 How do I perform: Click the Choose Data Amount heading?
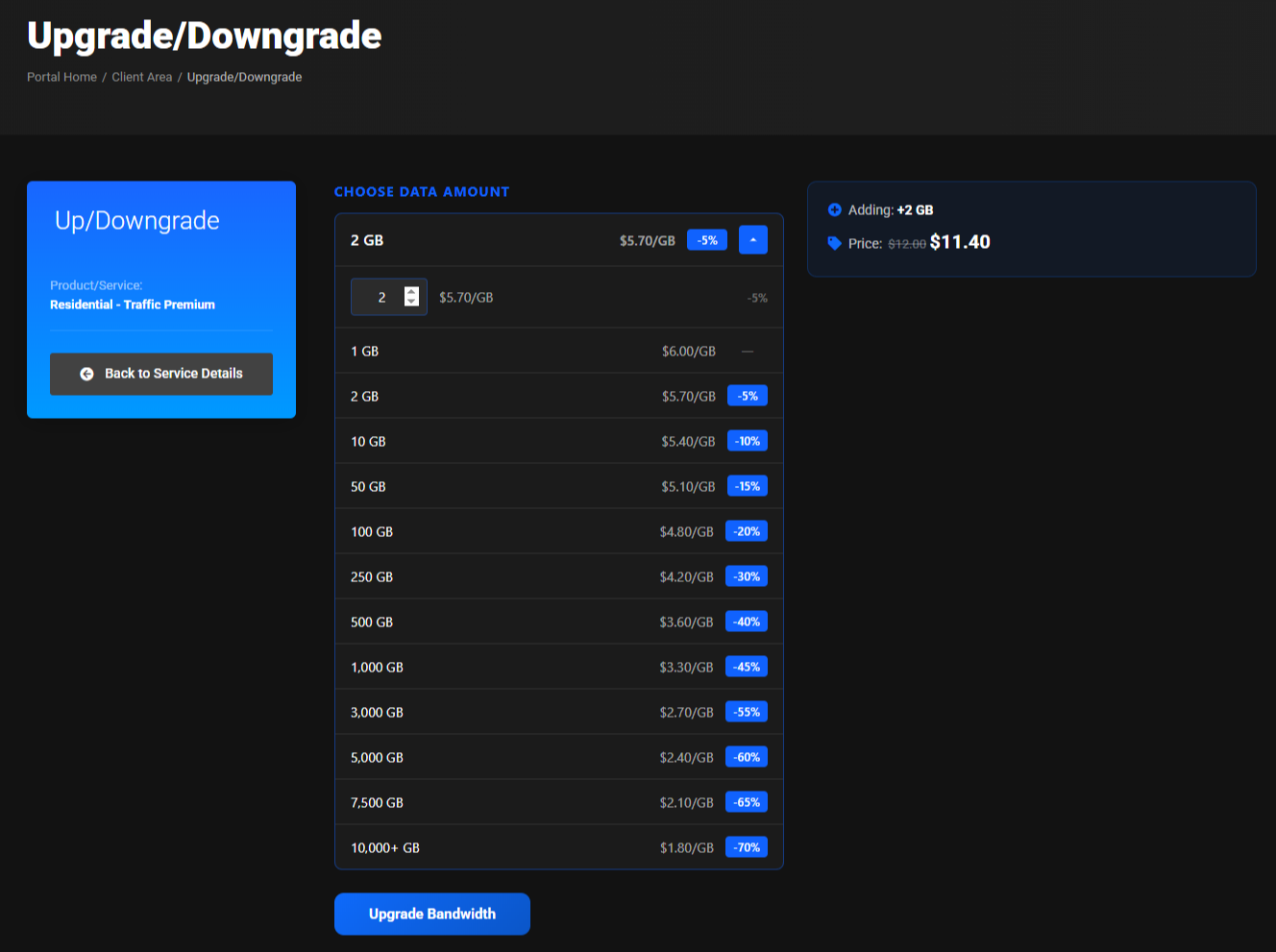tap(422, 192)
